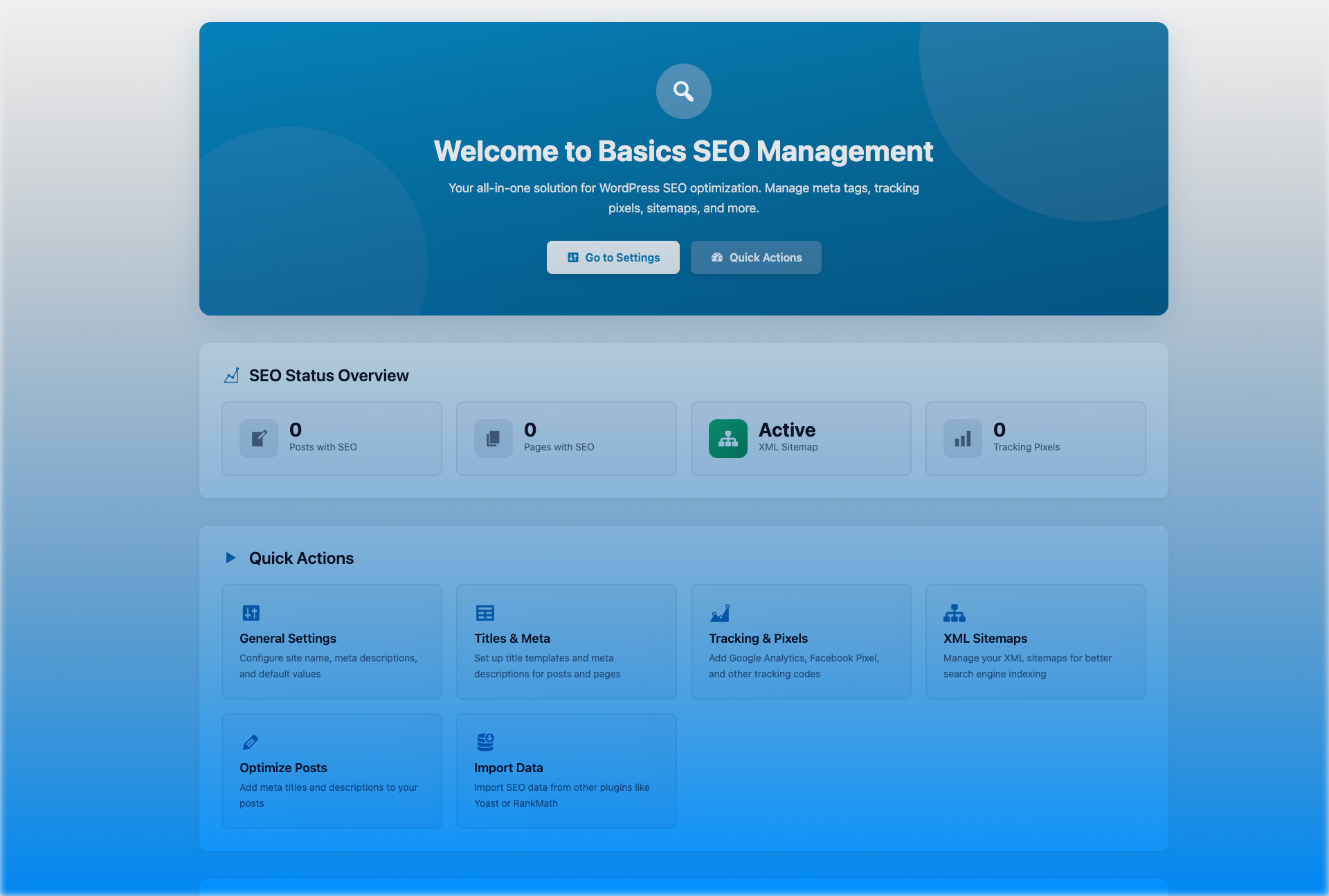Click the XML Sitemaps hierarchy icon
This screenshot has height=896, width=1329.
coord(954,613)
